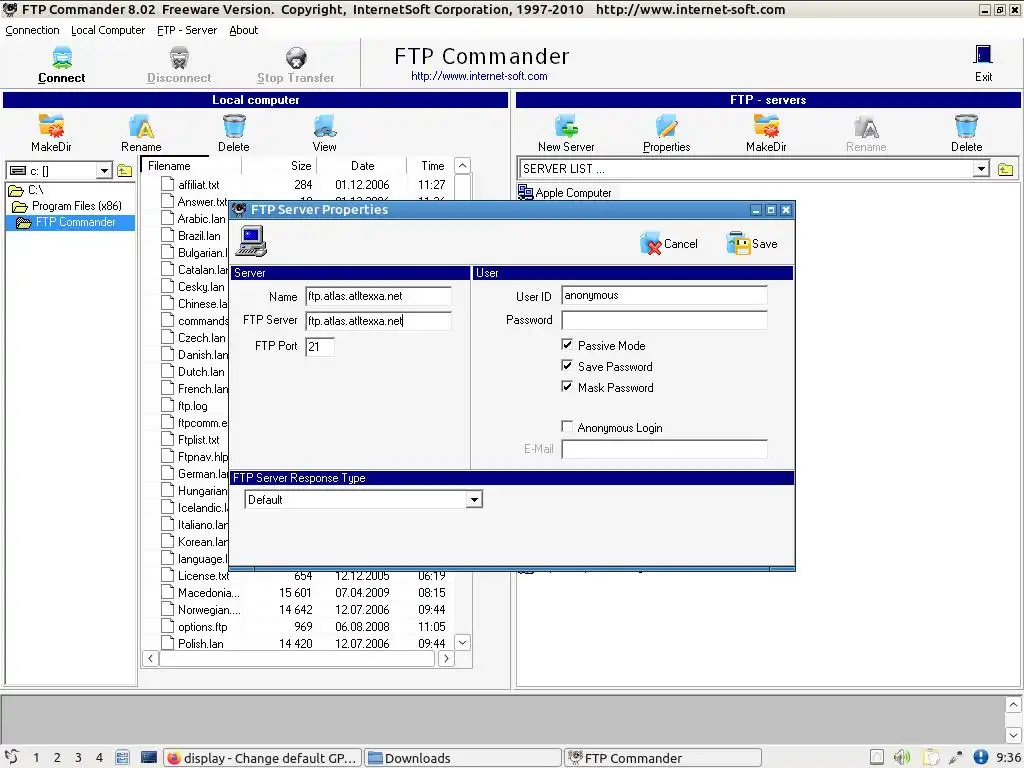
Task: Click file list scroll left arrow
Action: point(151,658)
